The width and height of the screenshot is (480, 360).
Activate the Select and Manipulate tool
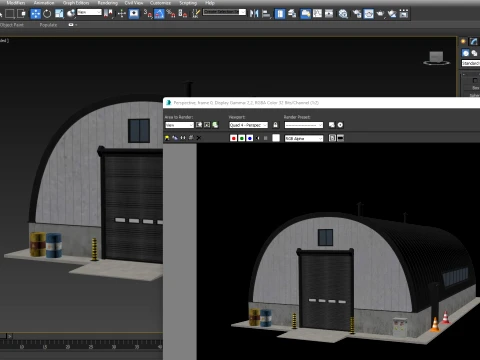pyautogui.click(x=121, y=14)
